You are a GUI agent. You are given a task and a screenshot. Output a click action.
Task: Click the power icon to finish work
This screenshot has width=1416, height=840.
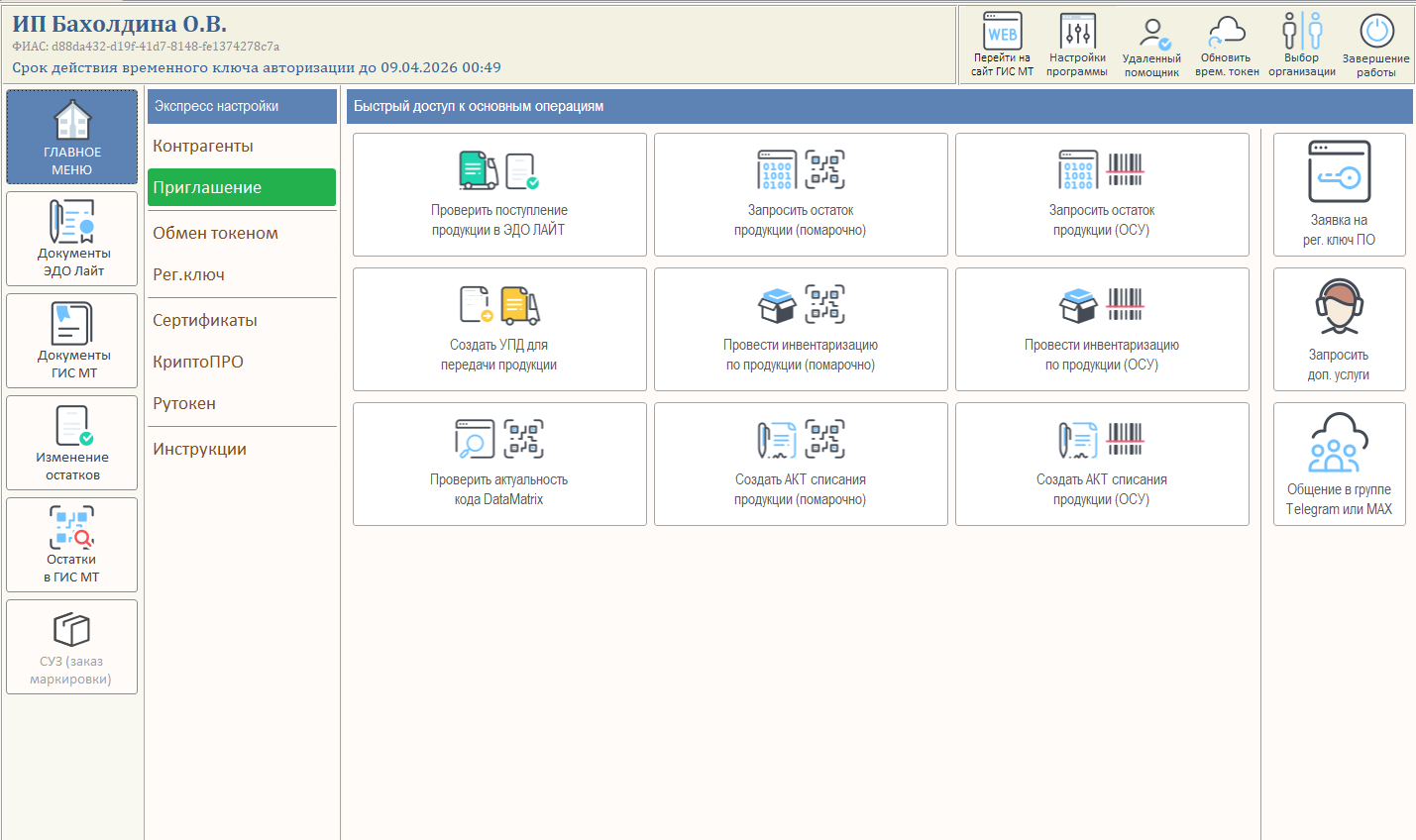point(1376,45)
